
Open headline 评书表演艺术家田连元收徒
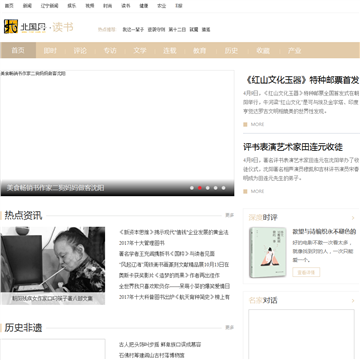[x=293, y=147]
